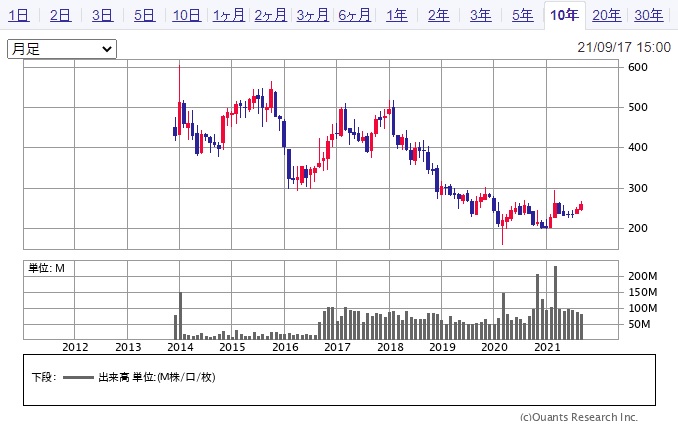Show the 2年 chart range
This screenshot has height=428, width=678.
tap(438, 16)
